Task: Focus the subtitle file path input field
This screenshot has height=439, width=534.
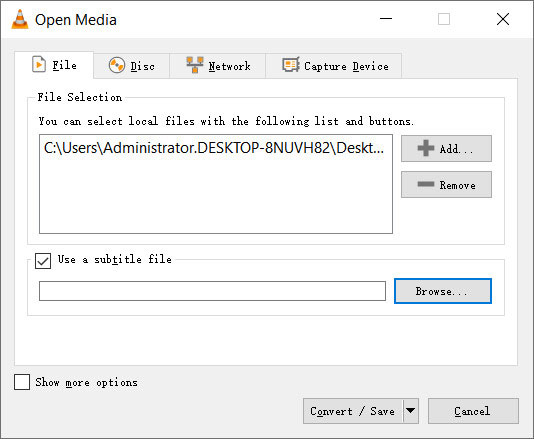Action: (x=213, y=291)
